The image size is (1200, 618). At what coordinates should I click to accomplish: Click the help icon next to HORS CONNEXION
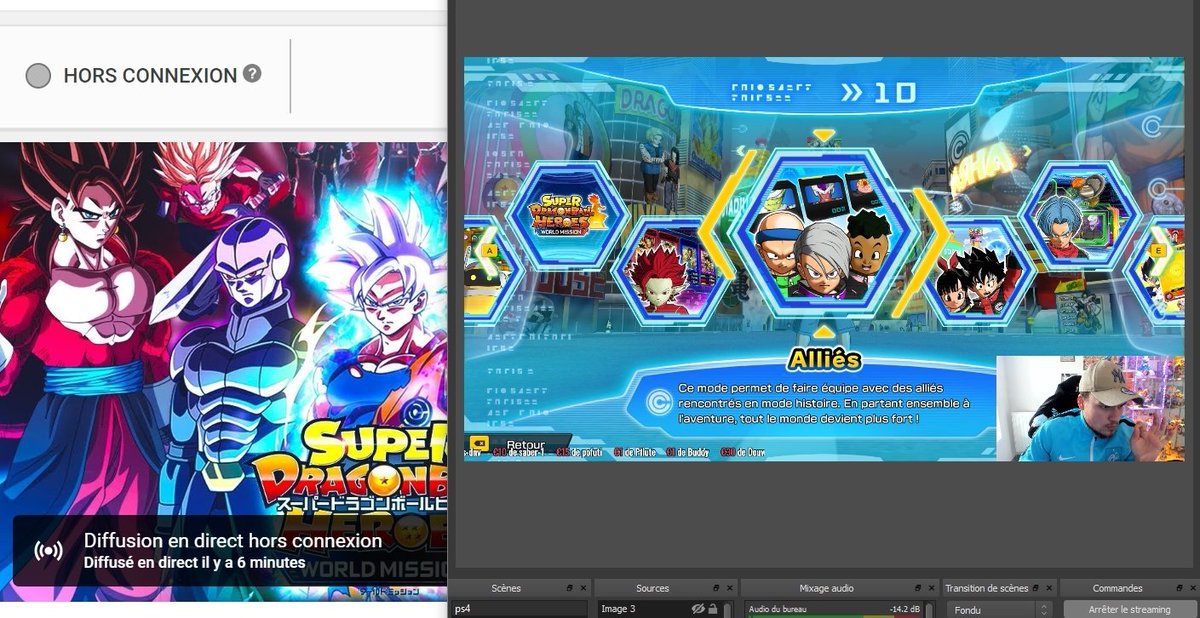252,74
